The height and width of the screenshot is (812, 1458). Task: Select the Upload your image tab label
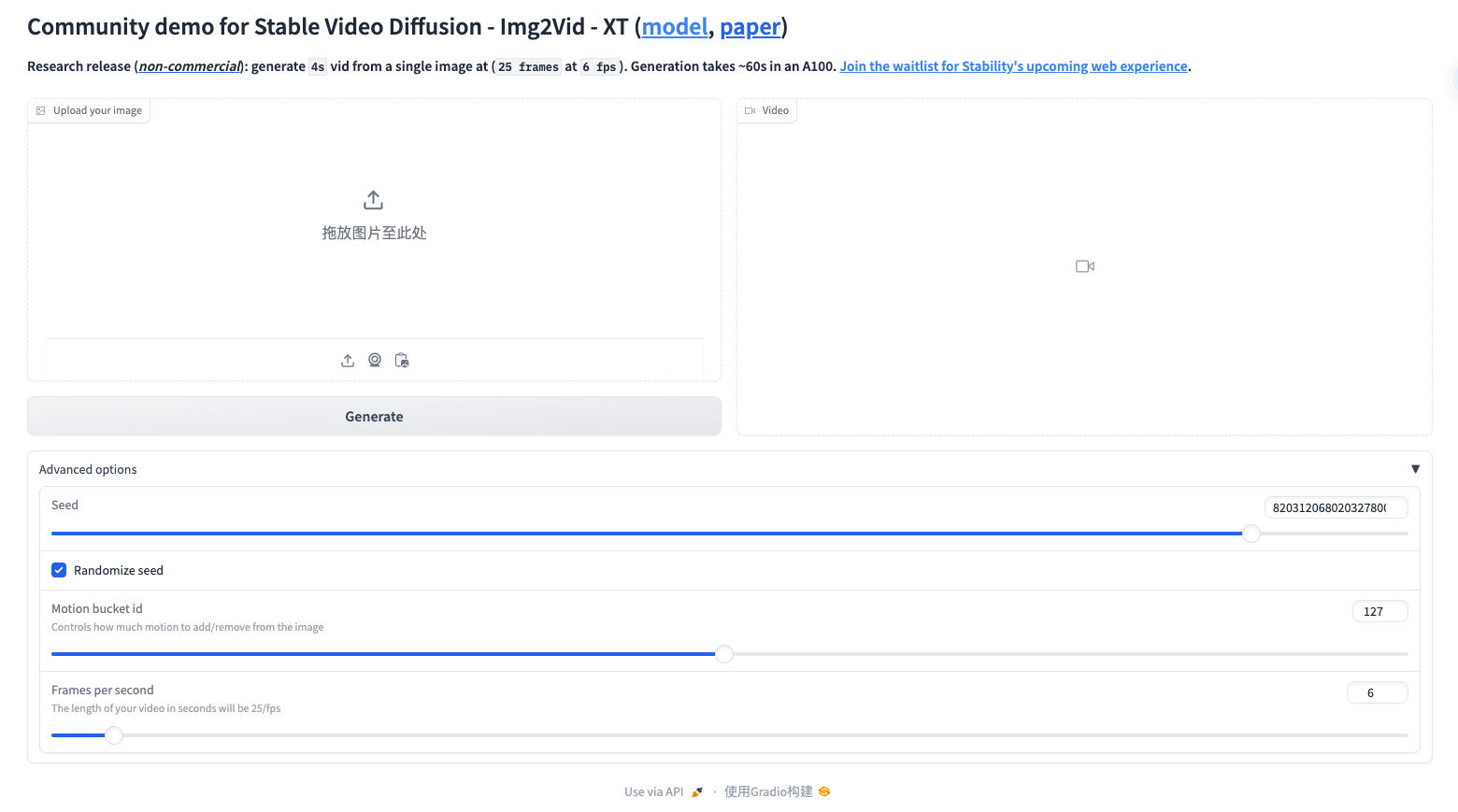[x=96, y=110]
